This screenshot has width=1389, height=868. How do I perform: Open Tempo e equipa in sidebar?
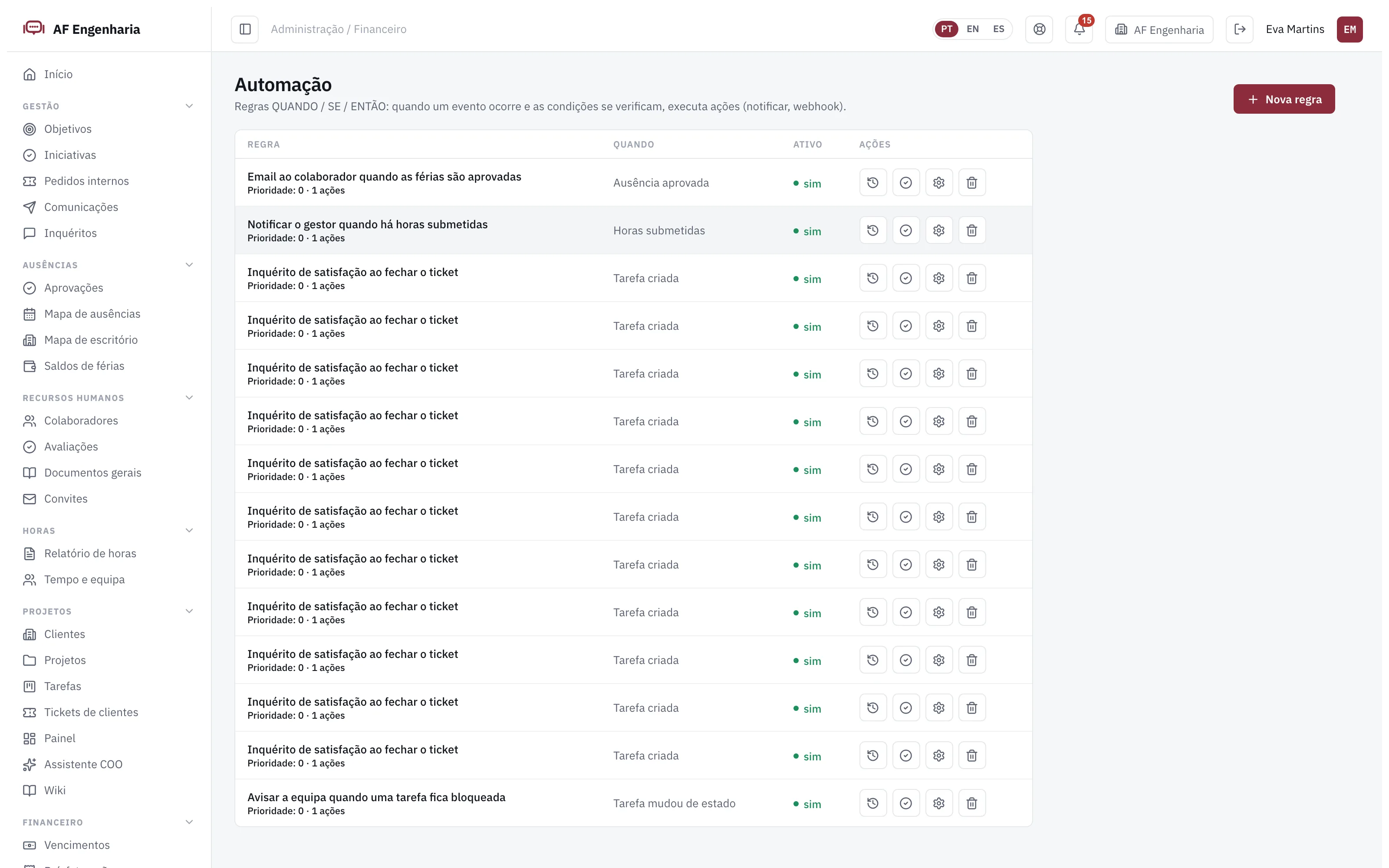[x=109, y=579]
